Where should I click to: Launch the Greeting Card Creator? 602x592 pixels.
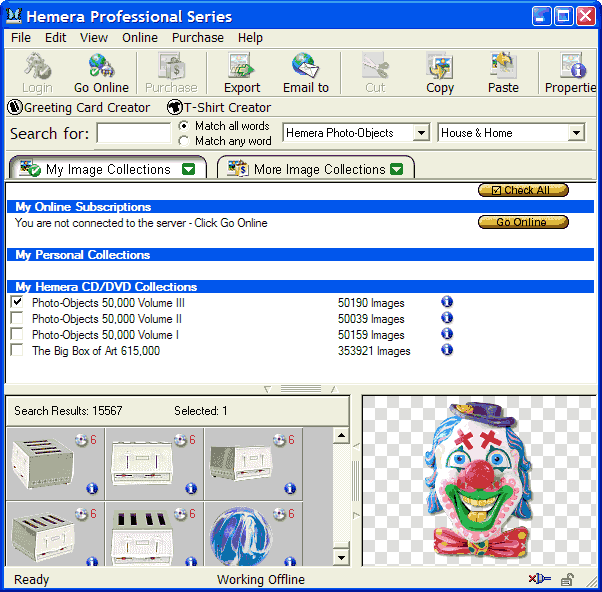pyautogui.click(x=78, y=107)
